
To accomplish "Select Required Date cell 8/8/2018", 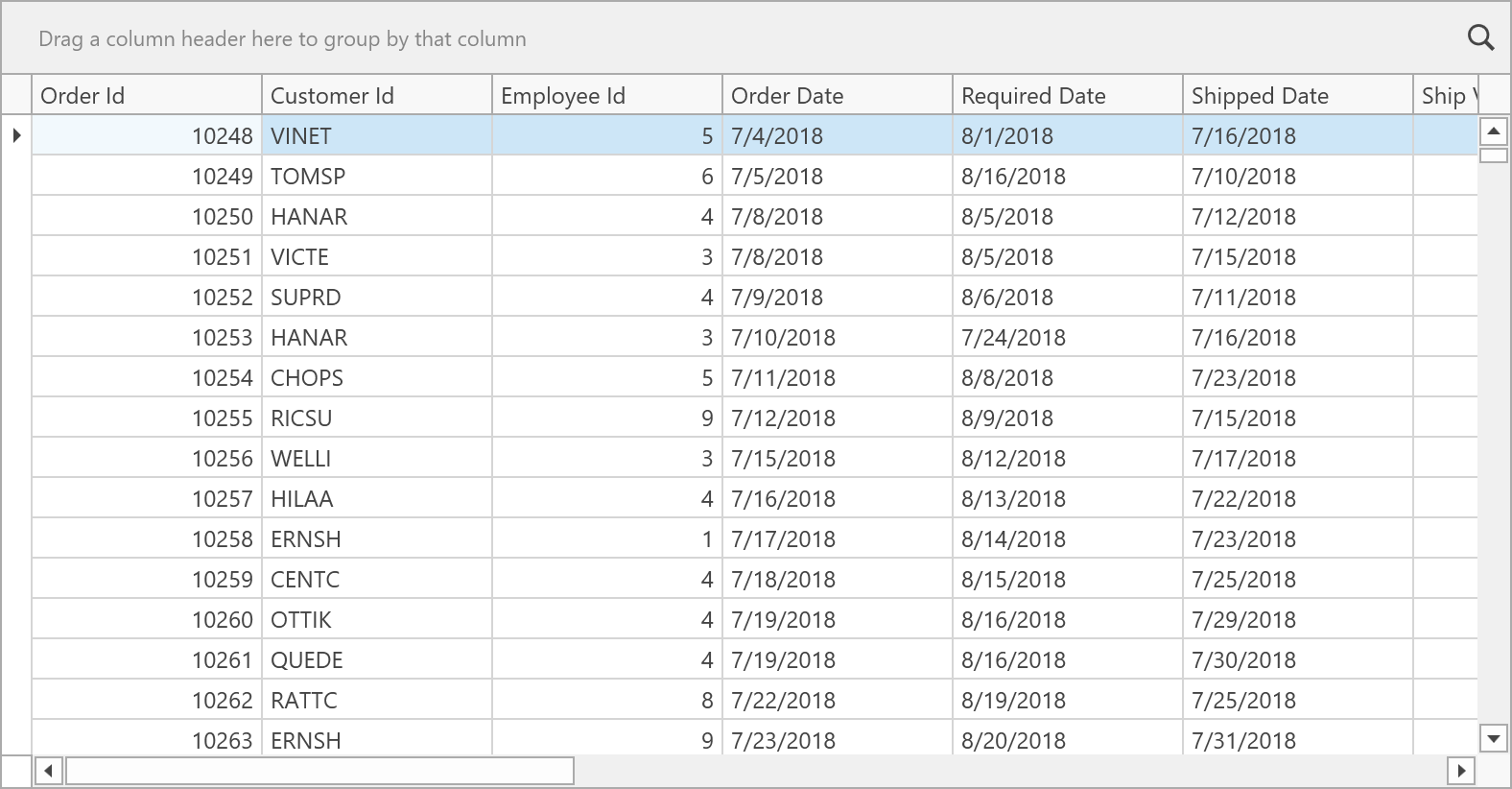I will point(1068,377).
